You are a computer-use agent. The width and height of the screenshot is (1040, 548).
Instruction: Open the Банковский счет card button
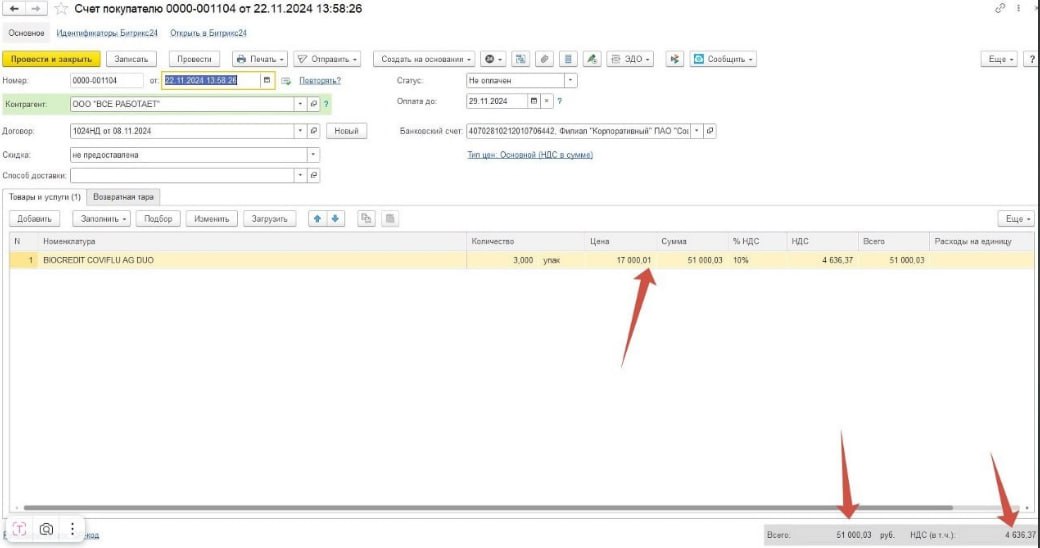coord(710,131)
